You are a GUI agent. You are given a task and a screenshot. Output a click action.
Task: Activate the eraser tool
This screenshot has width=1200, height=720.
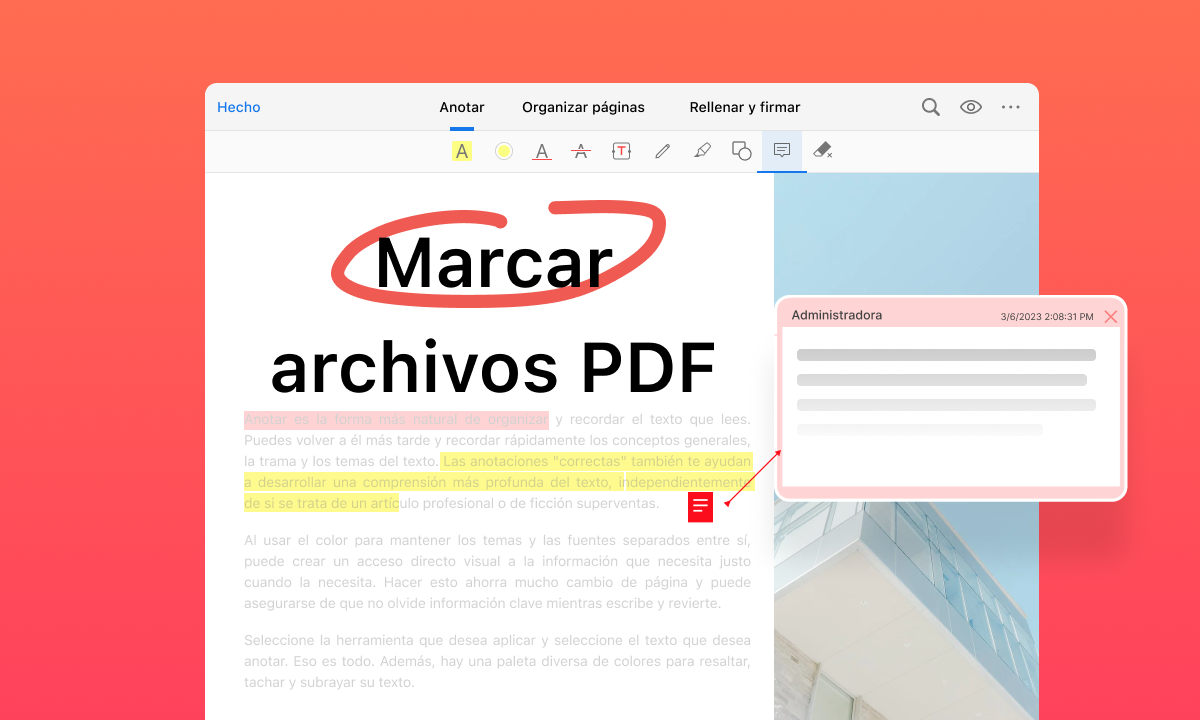(822, 150)
